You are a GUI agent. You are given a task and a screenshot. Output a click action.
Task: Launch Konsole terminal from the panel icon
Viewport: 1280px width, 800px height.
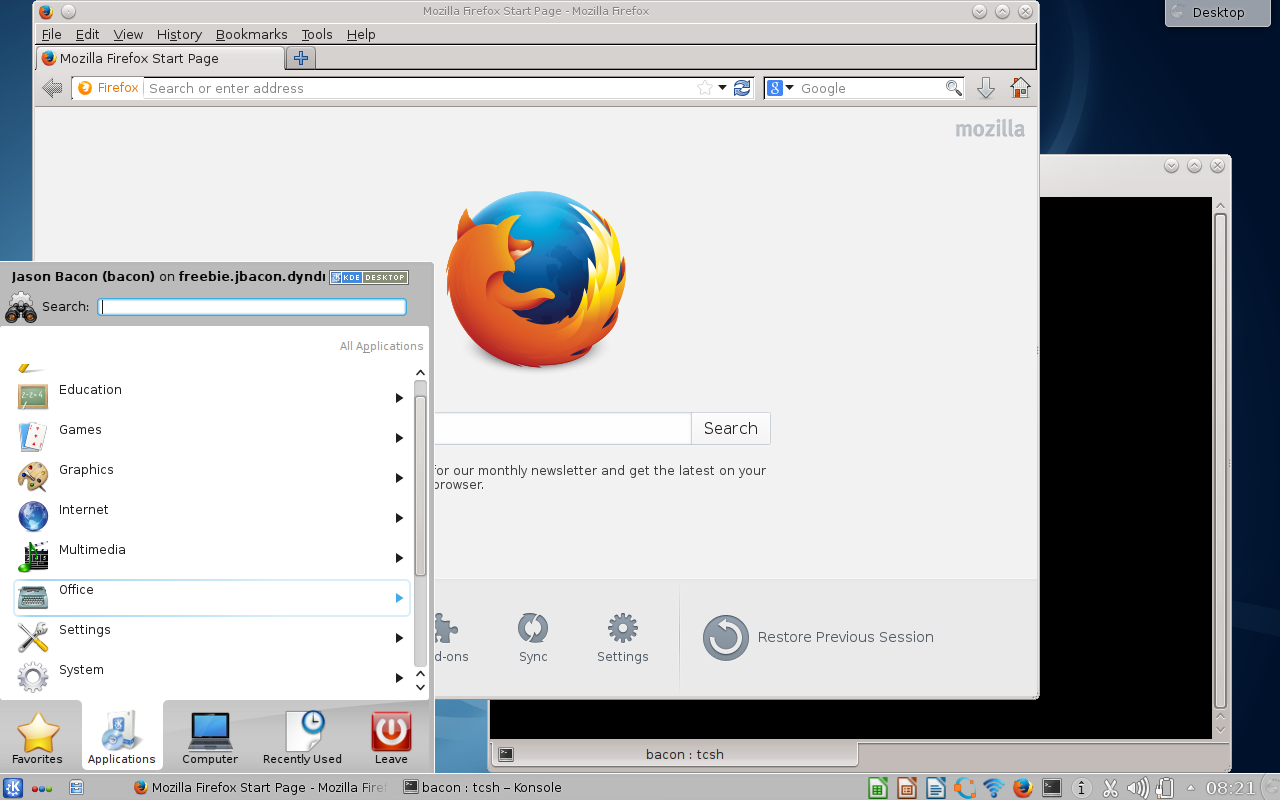tap(1051, 788)
